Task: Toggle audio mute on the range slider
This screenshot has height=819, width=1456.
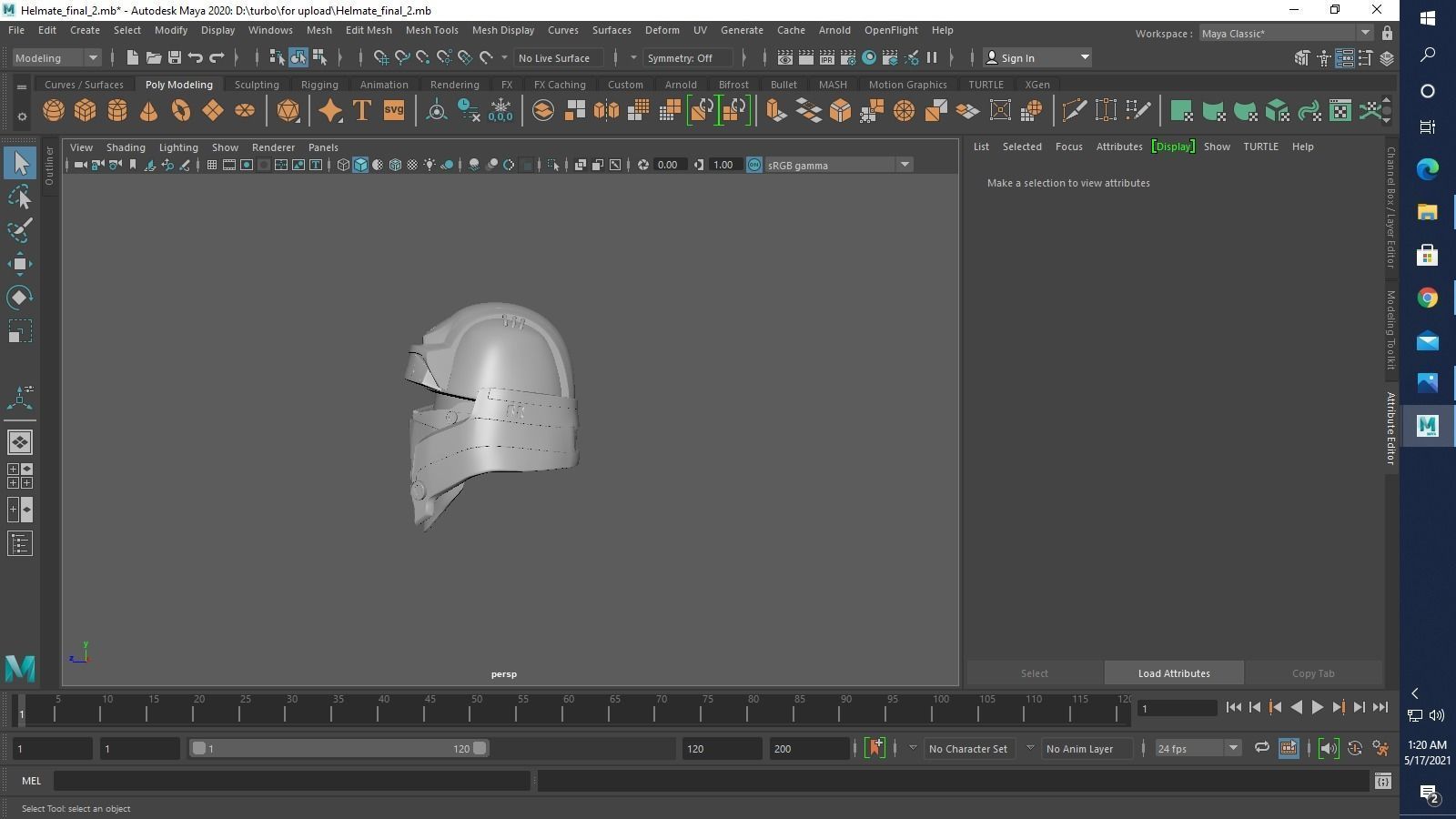Action: pos(1328,748)
